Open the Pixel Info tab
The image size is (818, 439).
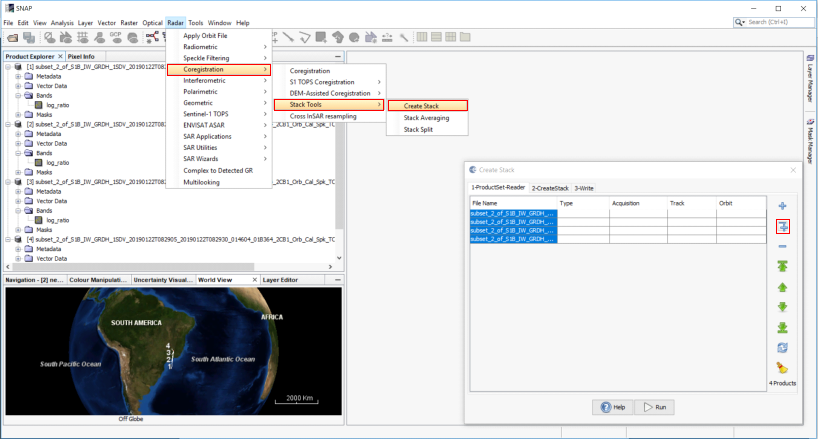pos(81,57)
